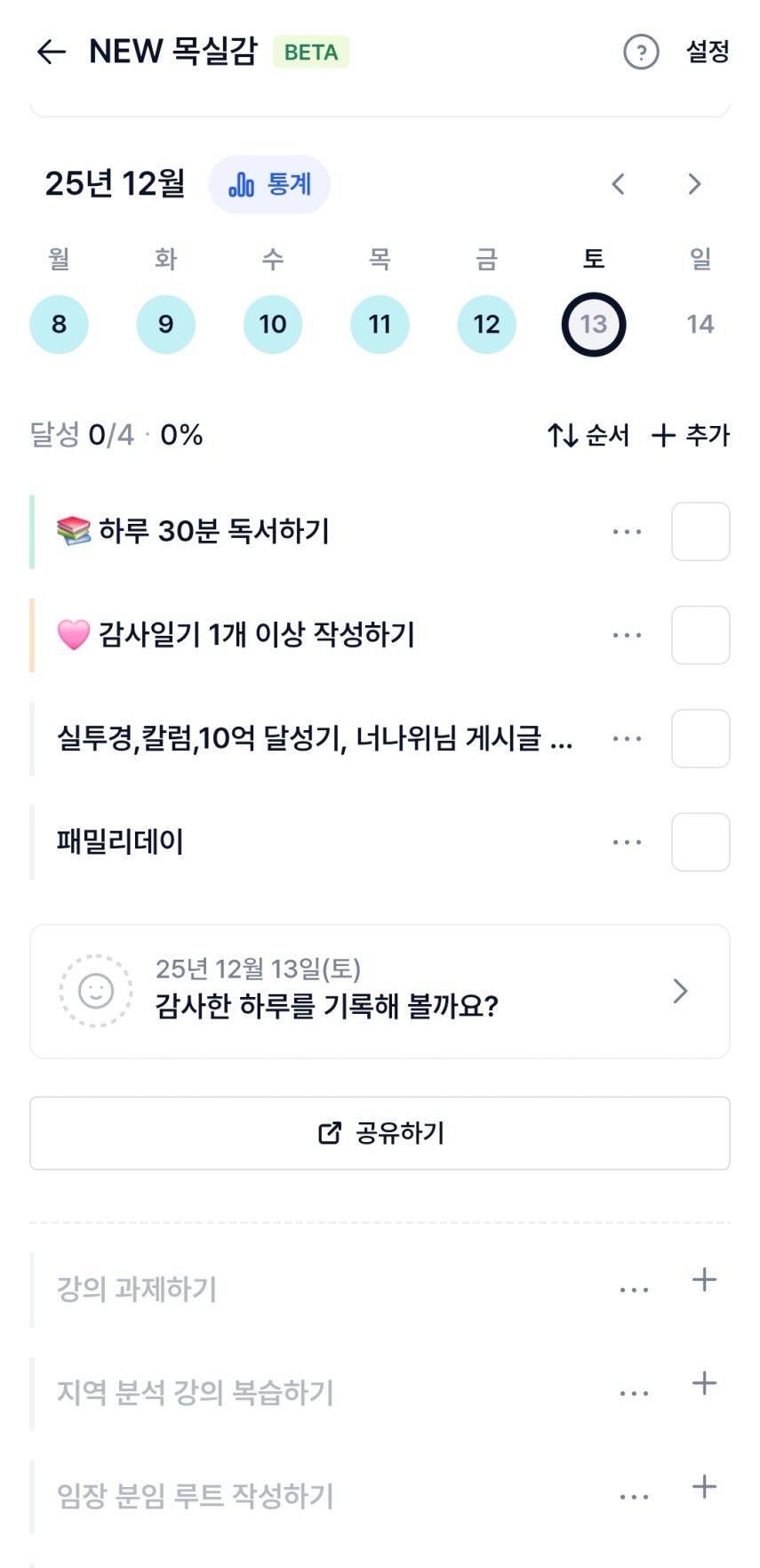The width and height of the screenshot is (760, 1568).
Task: Open the help question mark icon
Action: click(641, 52)
